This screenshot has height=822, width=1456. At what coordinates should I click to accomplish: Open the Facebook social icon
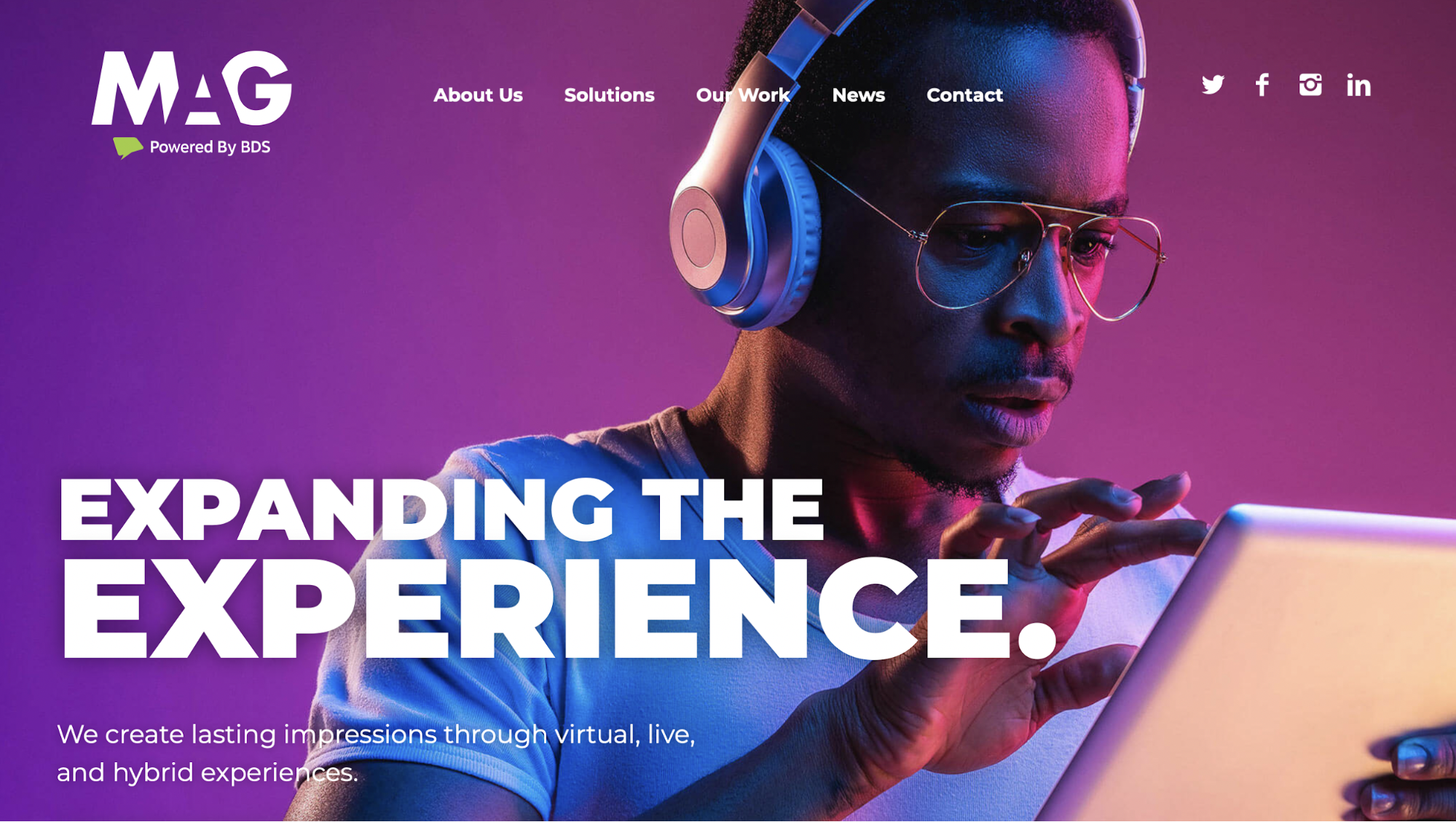pos(1262,85)
